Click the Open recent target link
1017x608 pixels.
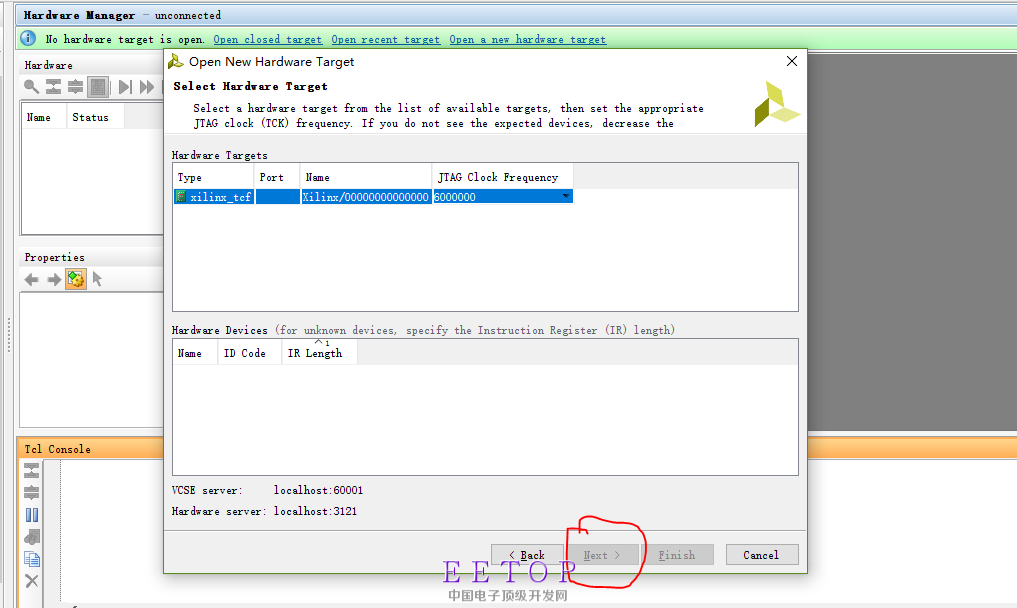[385, 40]
